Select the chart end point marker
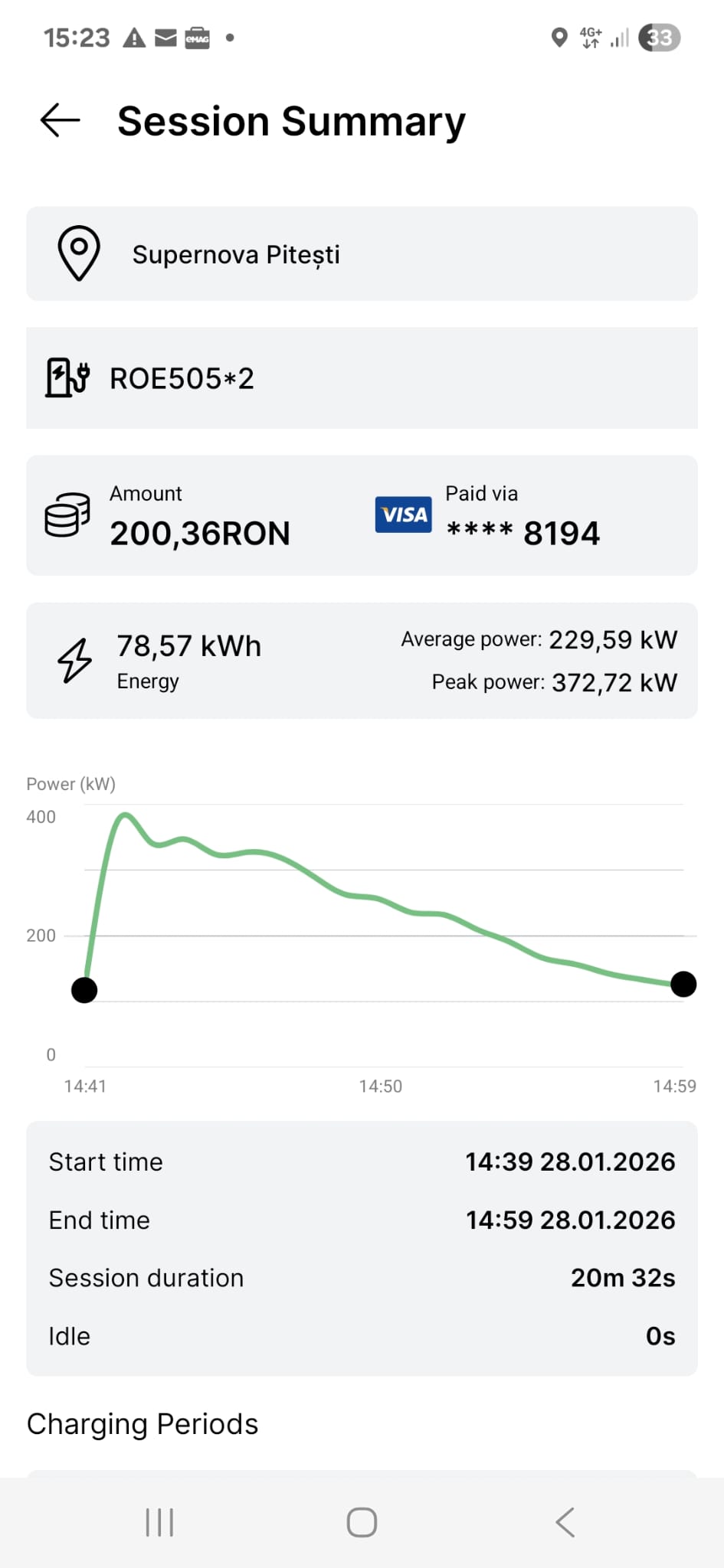Image resolution: width=724 pixels, height=1568 pixels. (683, 984)
